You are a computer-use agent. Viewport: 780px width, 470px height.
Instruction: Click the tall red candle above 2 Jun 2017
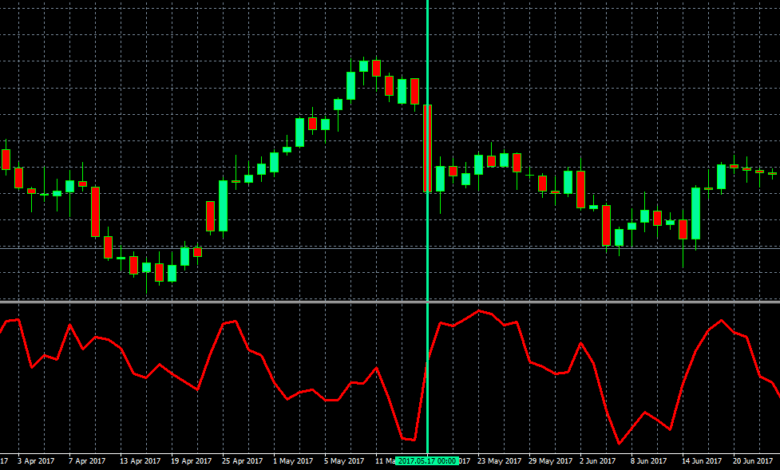606,225
